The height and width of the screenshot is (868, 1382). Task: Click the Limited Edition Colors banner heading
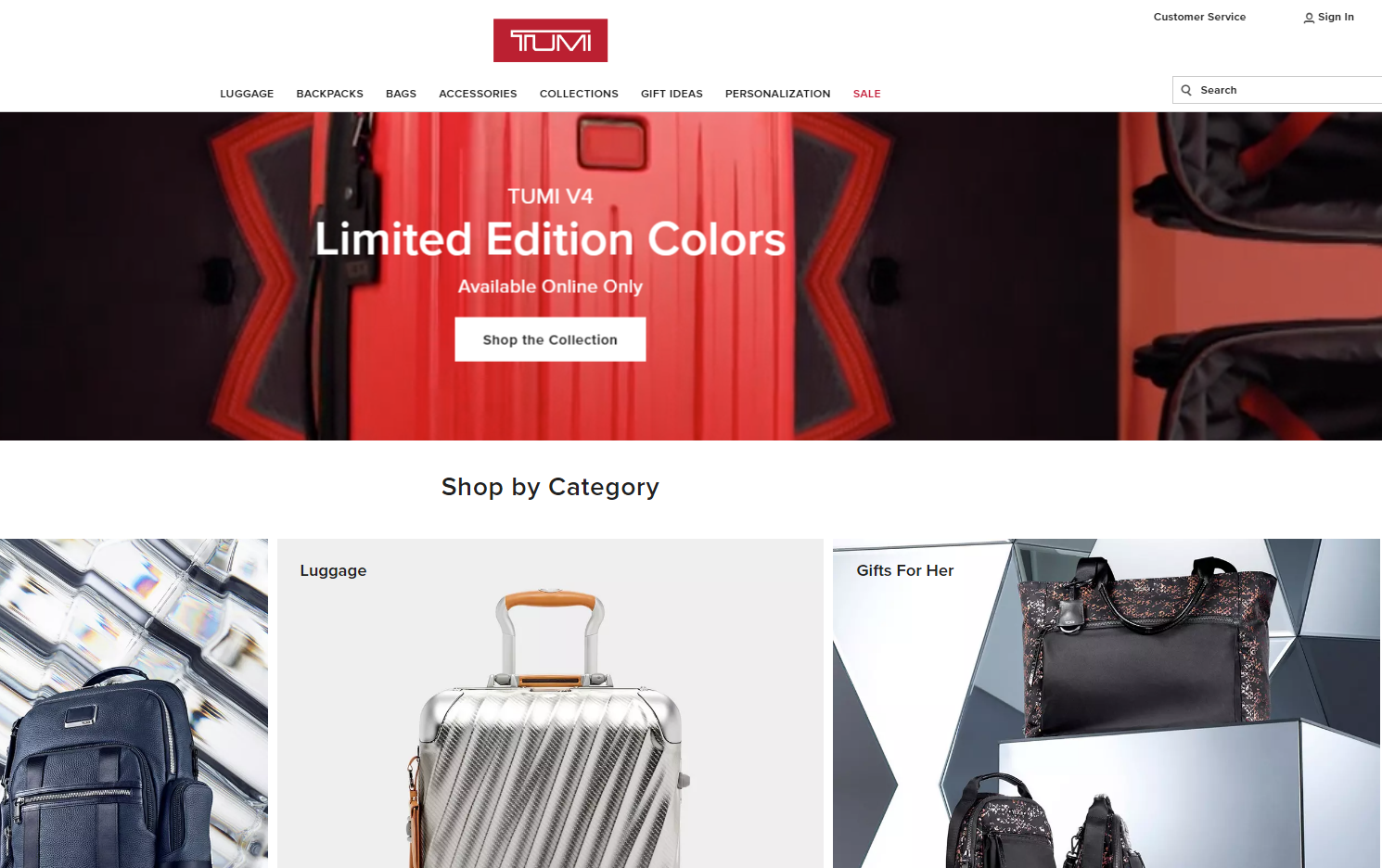550,239
